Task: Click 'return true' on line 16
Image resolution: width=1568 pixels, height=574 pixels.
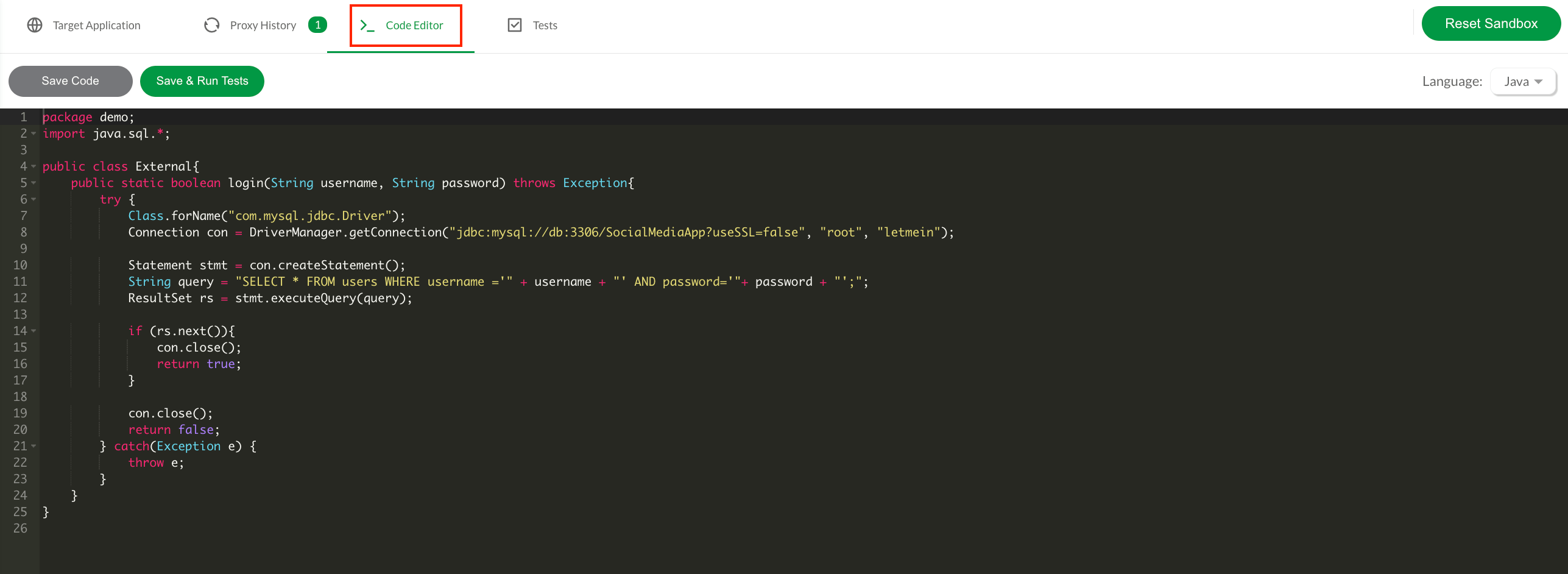Action: point(196,364)
